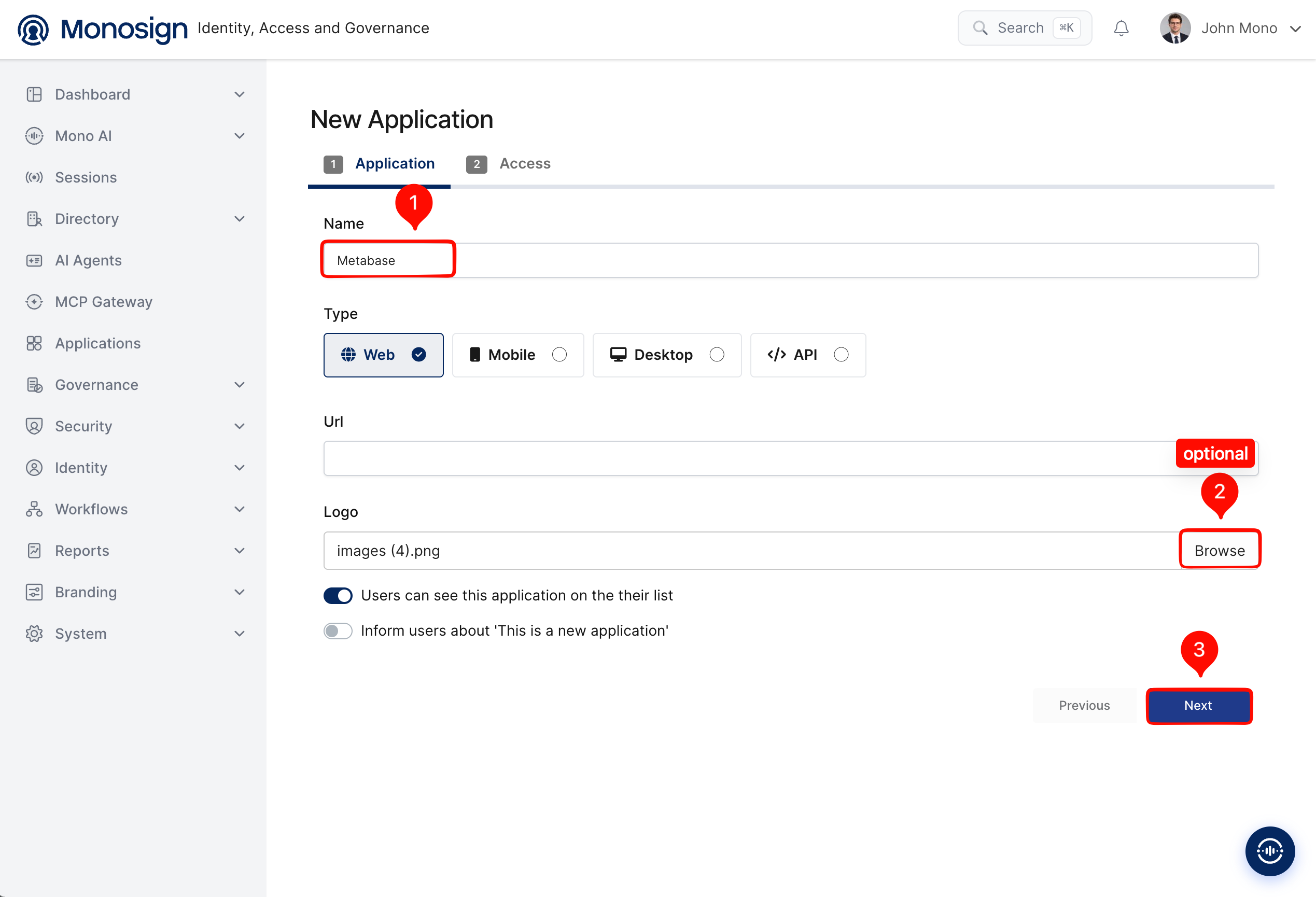Click the Monosign logo icon
This screenshot has height=897, width=1316.
pyautogui.click(x=33, y=29)
